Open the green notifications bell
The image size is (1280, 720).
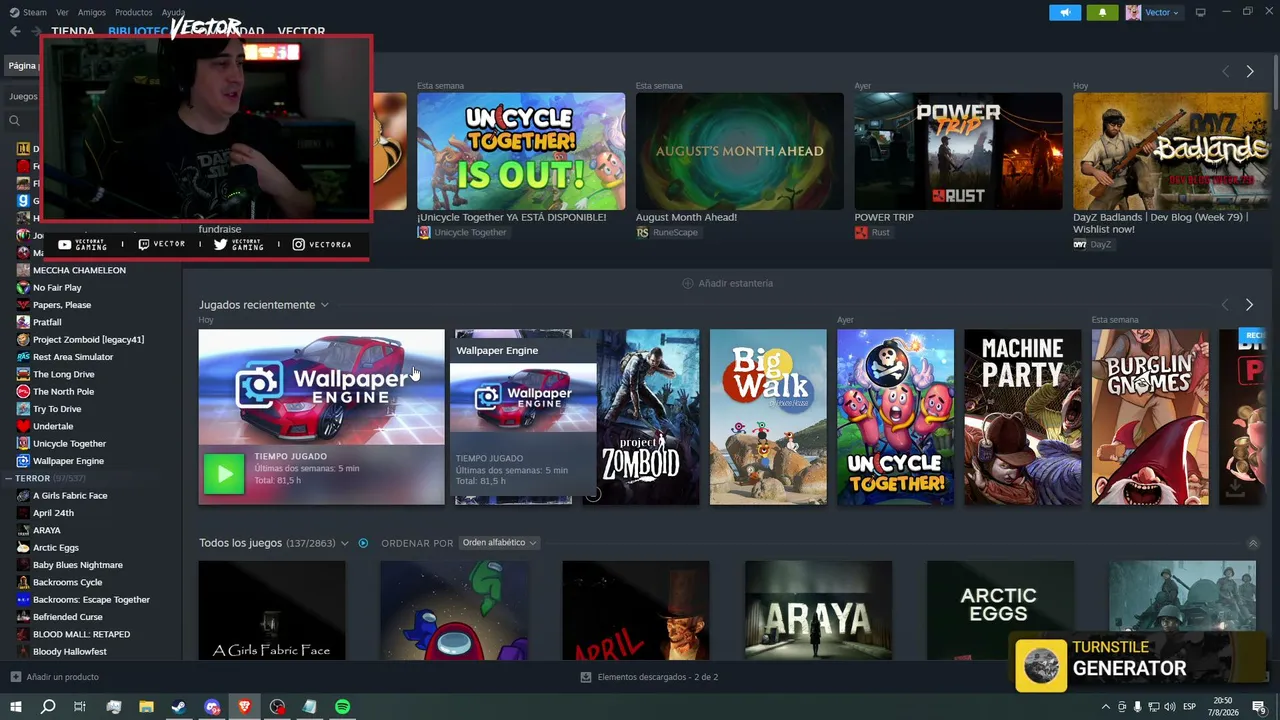1102,12
